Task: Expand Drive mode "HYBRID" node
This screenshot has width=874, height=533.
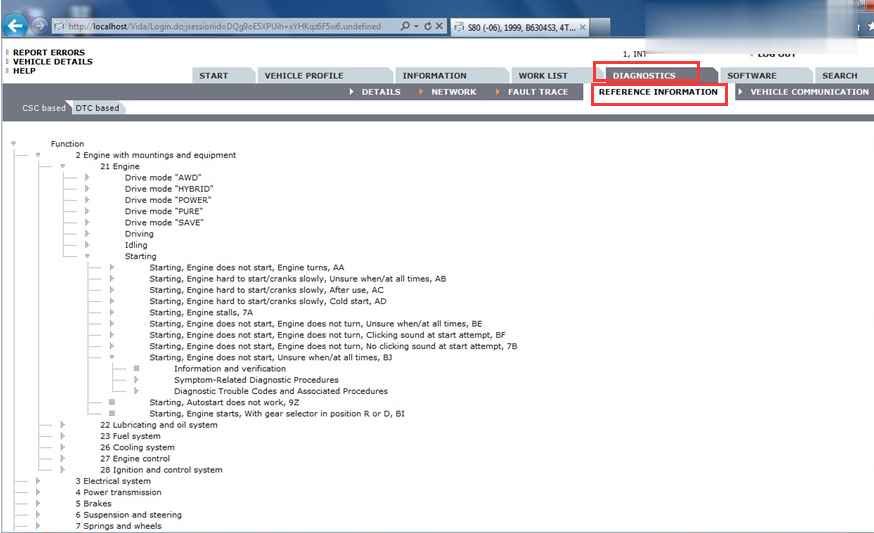Action: (87, 188)
